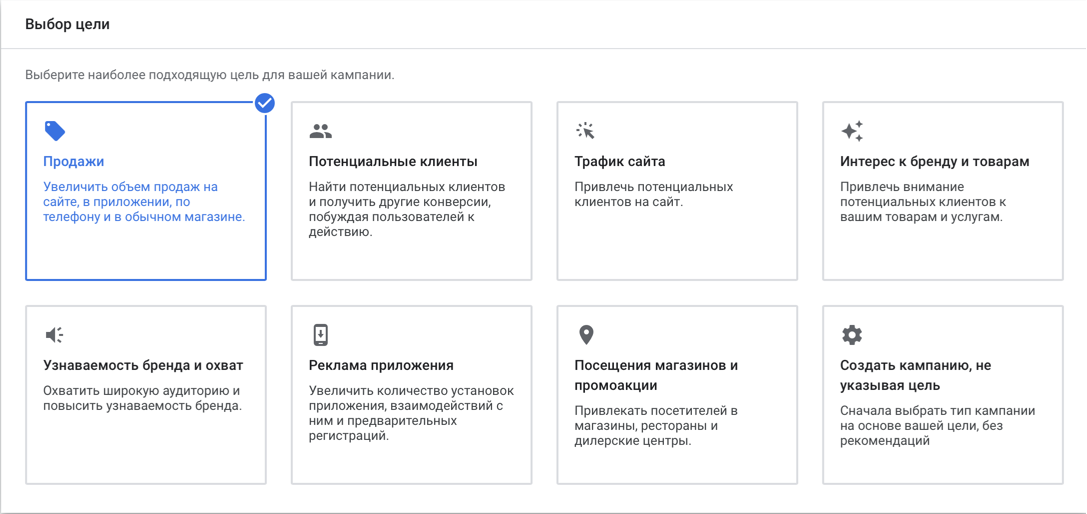The height and width of the screenshot is (514, 1087).
Task: Select Посещения магазинов и промоакции heading
Action: pos(656,375)
